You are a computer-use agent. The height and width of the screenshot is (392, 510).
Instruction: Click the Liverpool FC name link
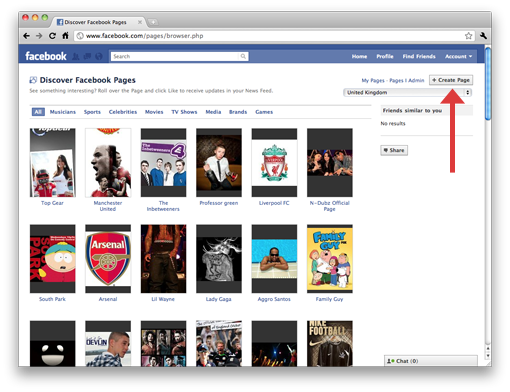tap(274, 203)
